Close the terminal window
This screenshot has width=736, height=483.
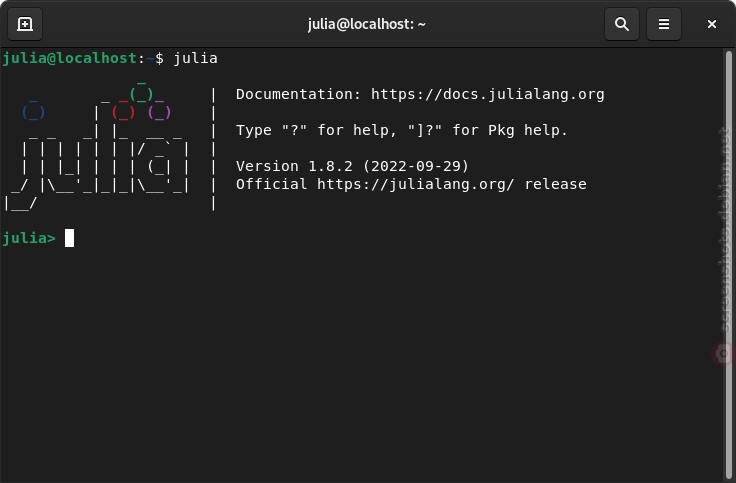[x=712, y=24]
